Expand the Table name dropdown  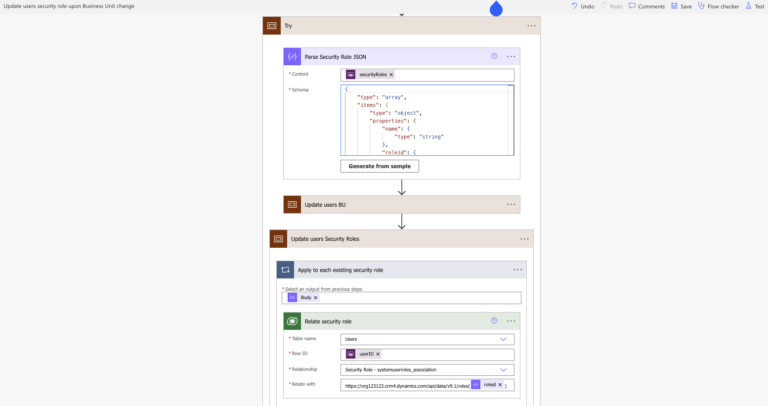point(503,339)
